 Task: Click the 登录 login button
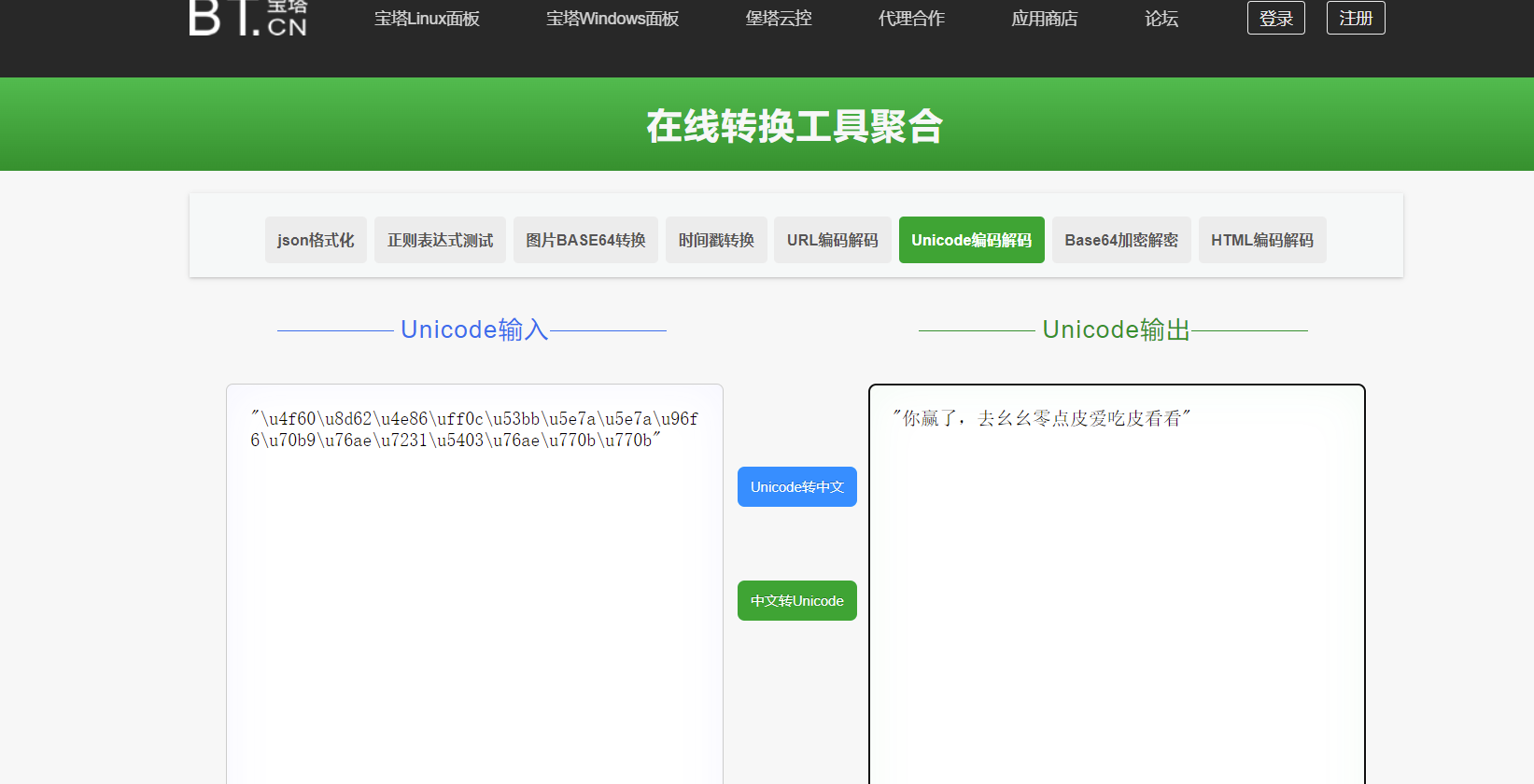coord(1276,18)
